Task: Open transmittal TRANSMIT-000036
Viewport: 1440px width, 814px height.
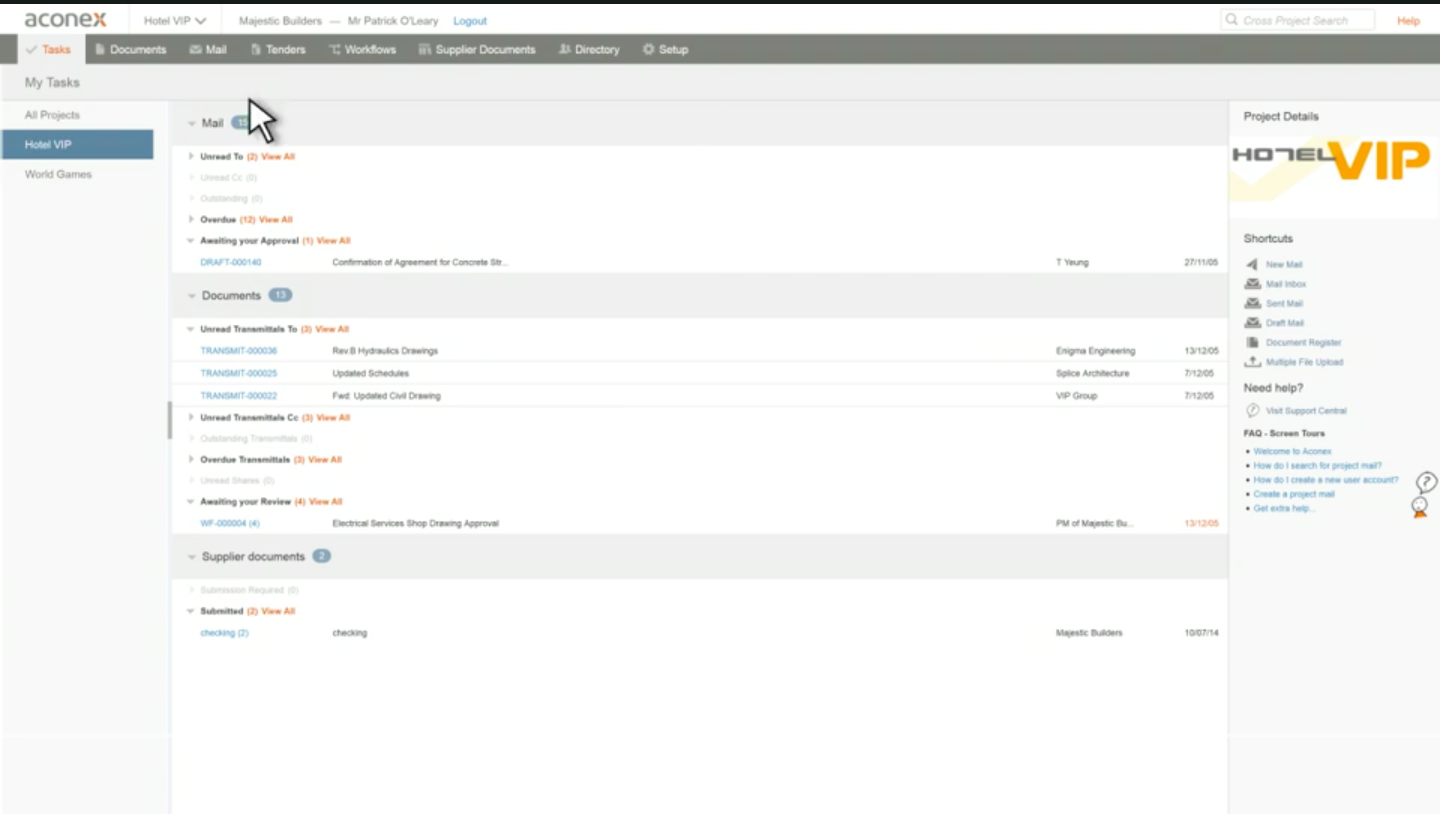Action: [239, 351]
